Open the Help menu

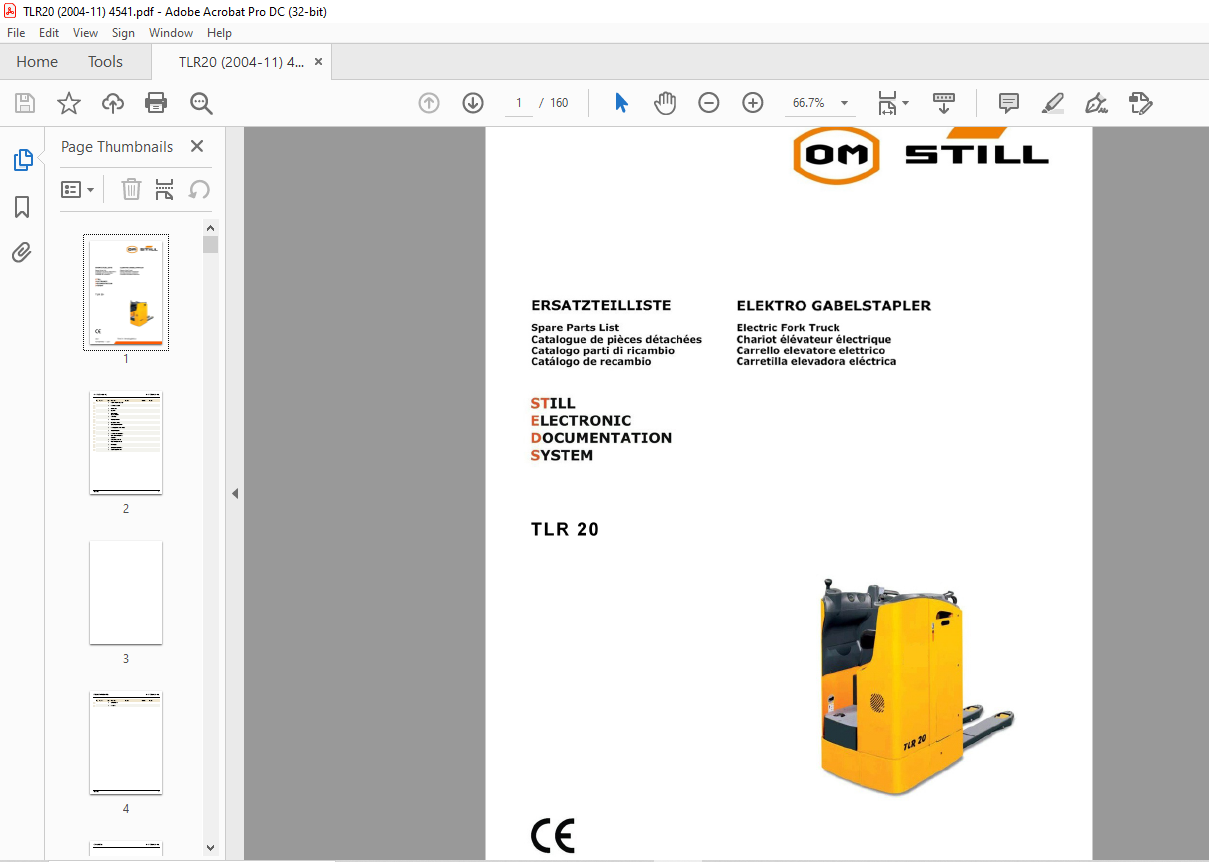coord(219,33)
